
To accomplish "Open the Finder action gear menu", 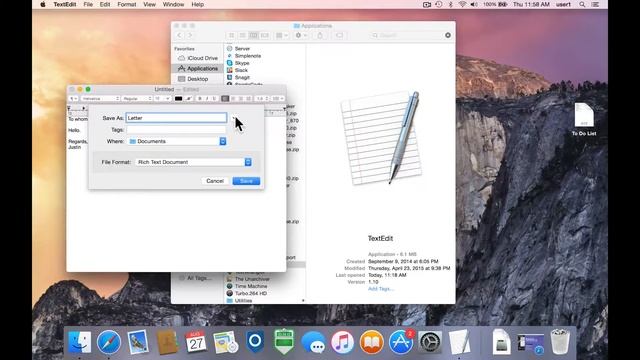I will point(301,36).
